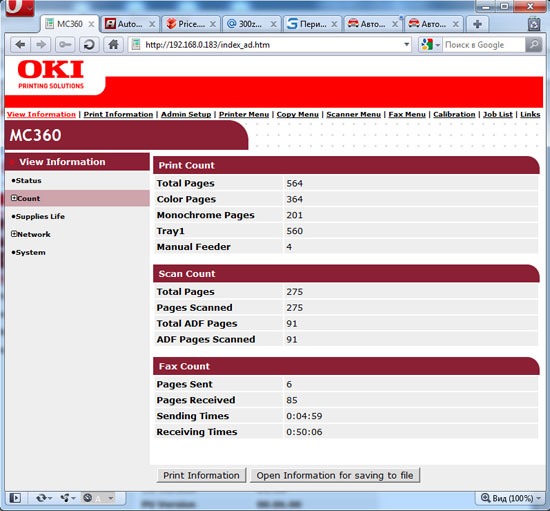The width and height of the screenshot is (550, 511).
Task: Open the Job List link
Action: point(497,114)
